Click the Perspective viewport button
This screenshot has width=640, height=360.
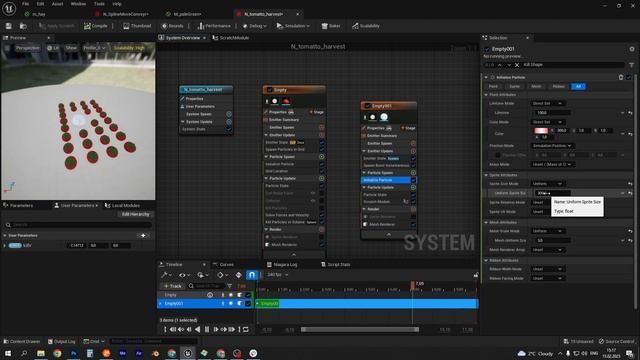(27, 48)
